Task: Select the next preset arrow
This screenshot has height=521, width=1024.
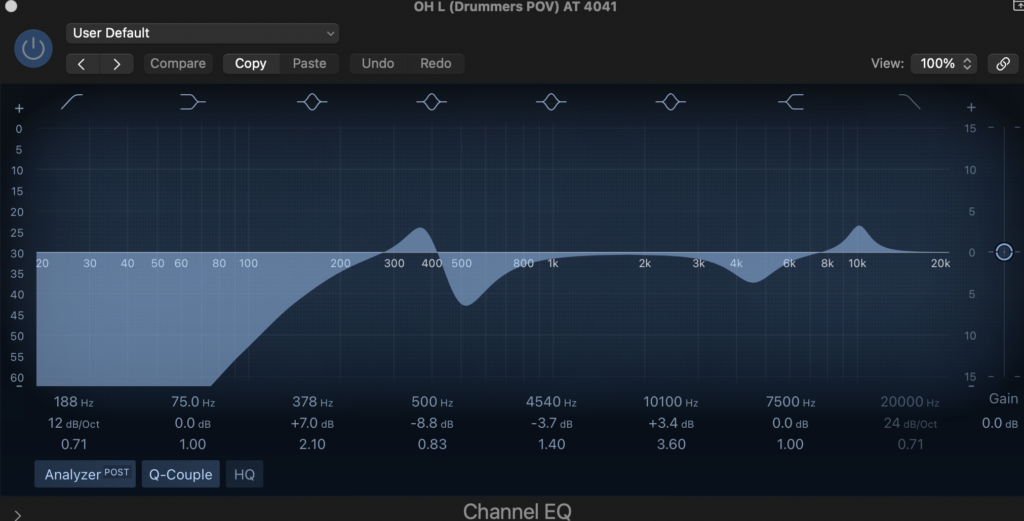Action: coord(117,63)
